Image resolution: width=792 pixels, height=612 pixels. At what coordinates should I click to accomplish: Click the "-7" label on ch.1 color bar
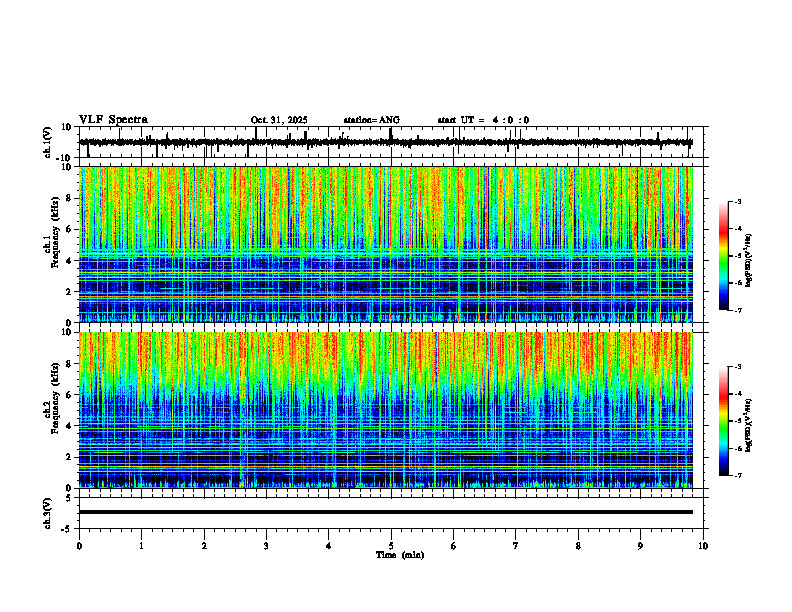pos(738,310)
